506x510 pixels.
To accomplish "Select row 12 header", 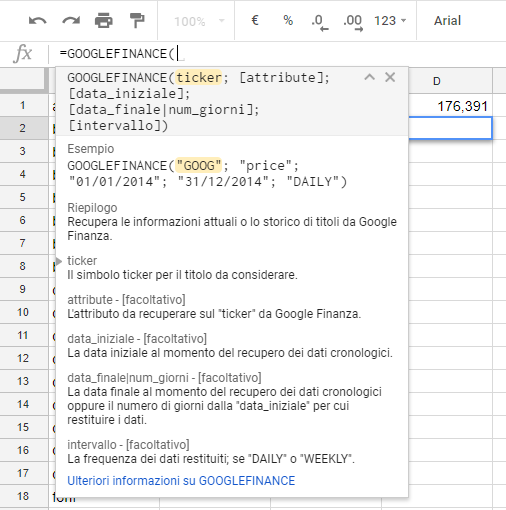I will coord(23,358).
